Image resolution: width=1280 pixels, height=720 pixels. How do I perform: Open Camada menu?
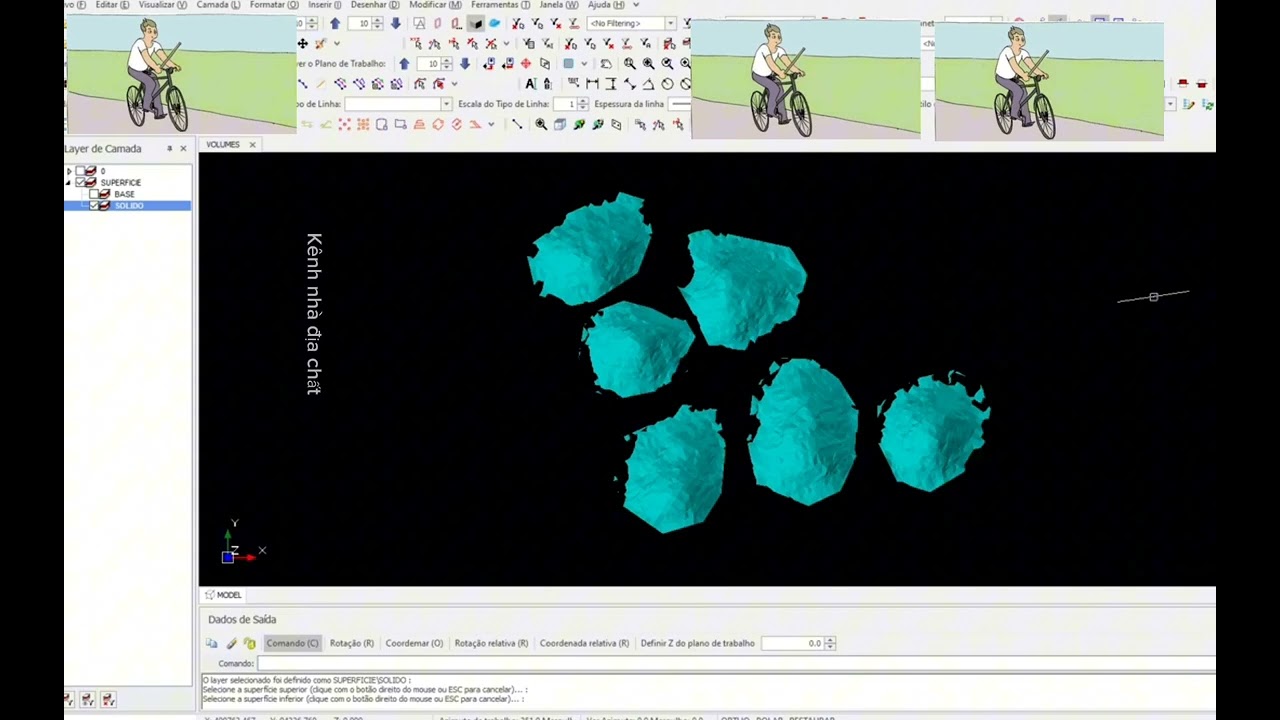[x=218, y=5]
